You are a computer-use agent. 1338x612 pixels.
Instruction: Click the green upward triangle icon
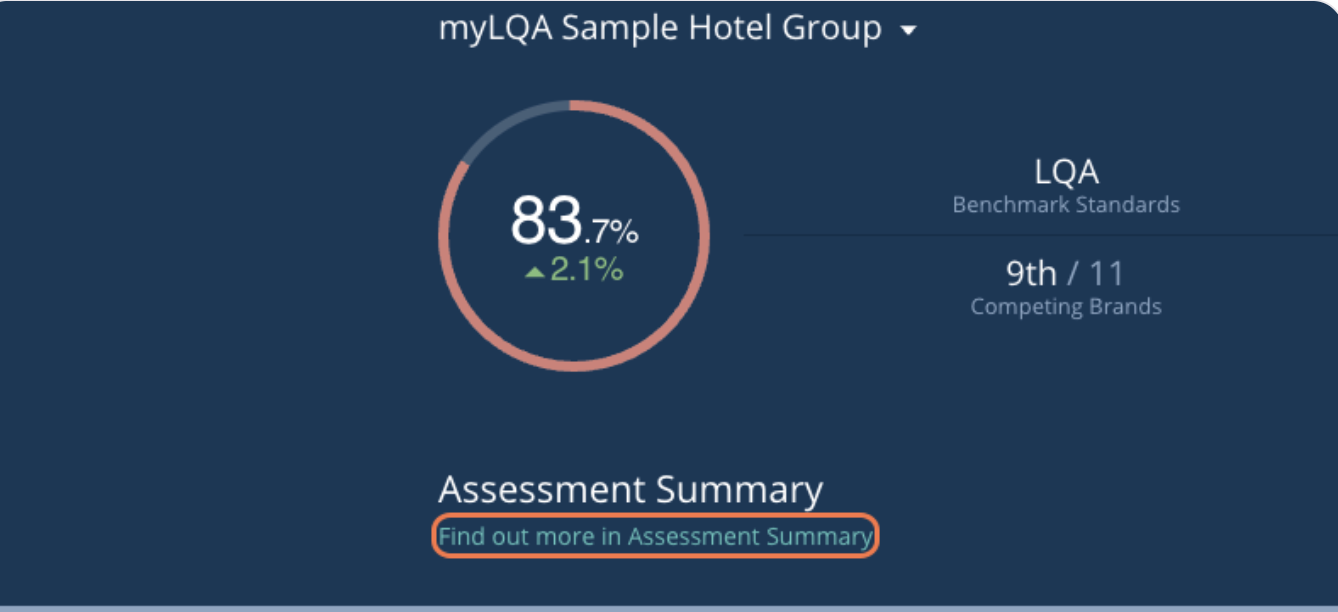[535, 271]
